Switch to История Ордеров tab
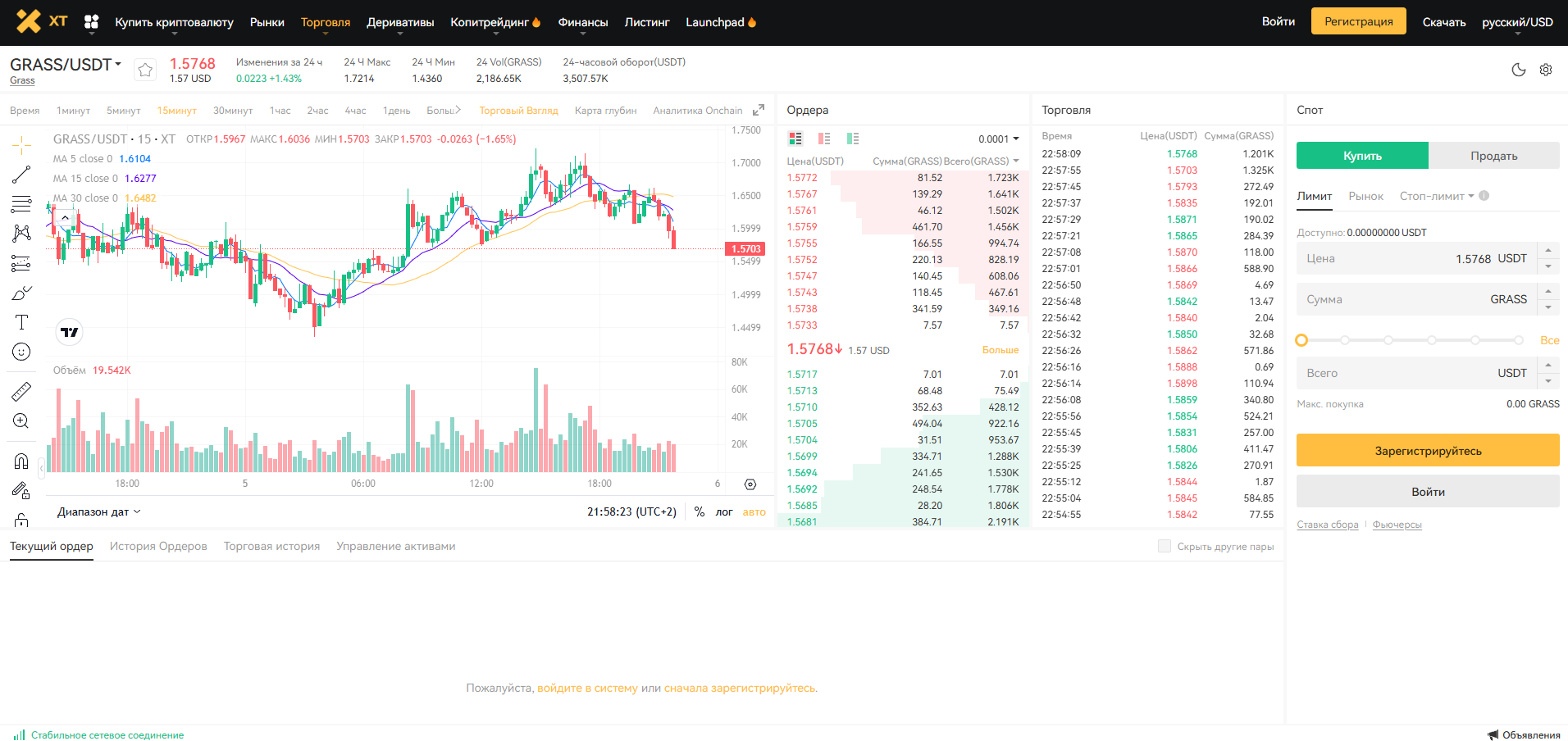Screen dimensions: 1568x741 pyautogui.click(x=158, y=546)
